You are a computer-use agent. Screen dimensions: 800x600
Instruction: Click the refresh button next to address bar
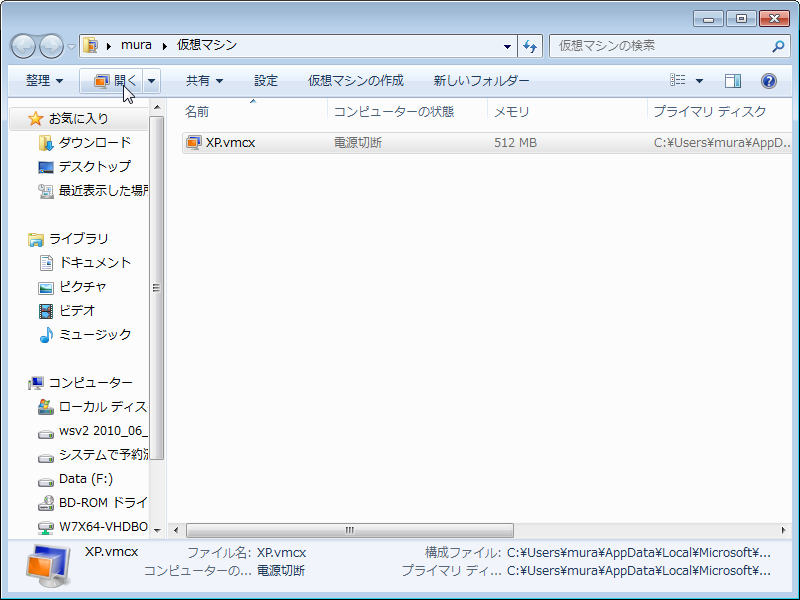[530, 46]
